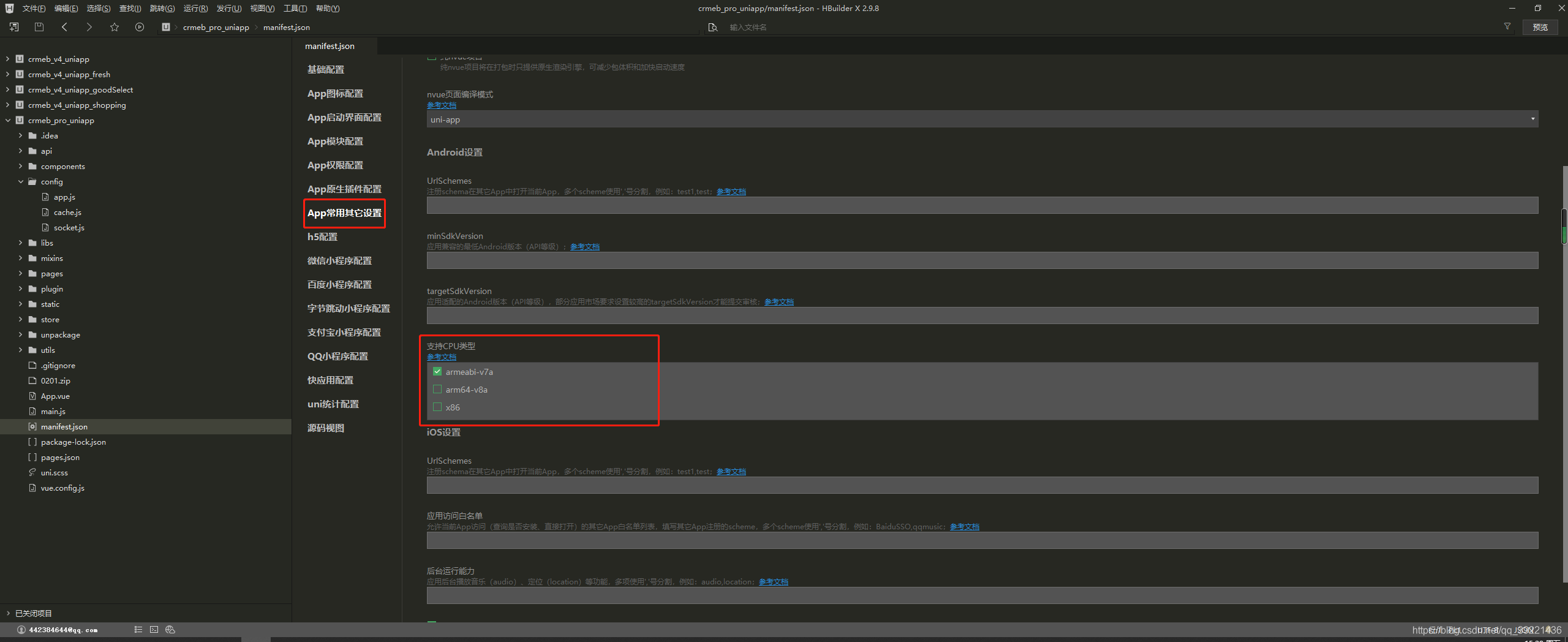Open the terminal icon in status bar
The height and width of the screenshot is (642, 1568).
click(154, 630)
